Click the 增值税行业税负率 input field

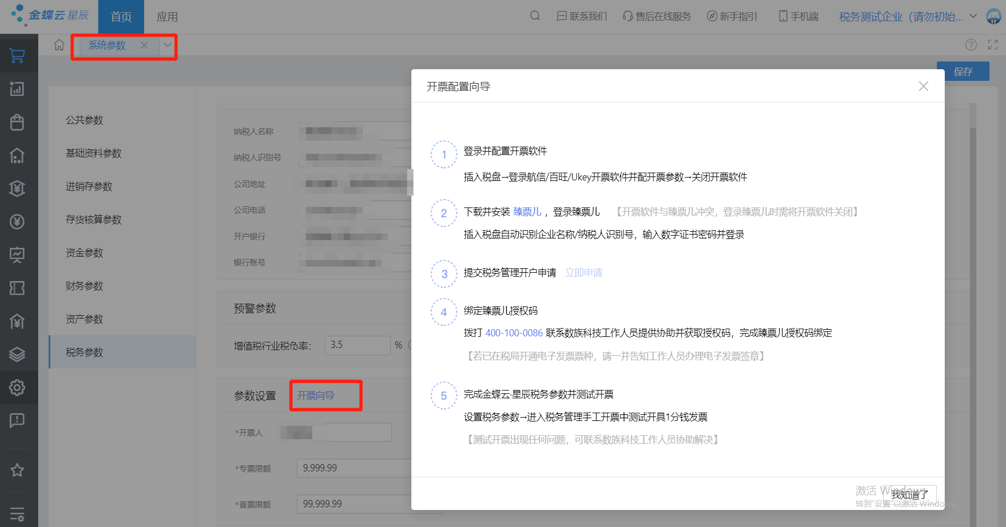pyautogui.click(x=357, y=345)
